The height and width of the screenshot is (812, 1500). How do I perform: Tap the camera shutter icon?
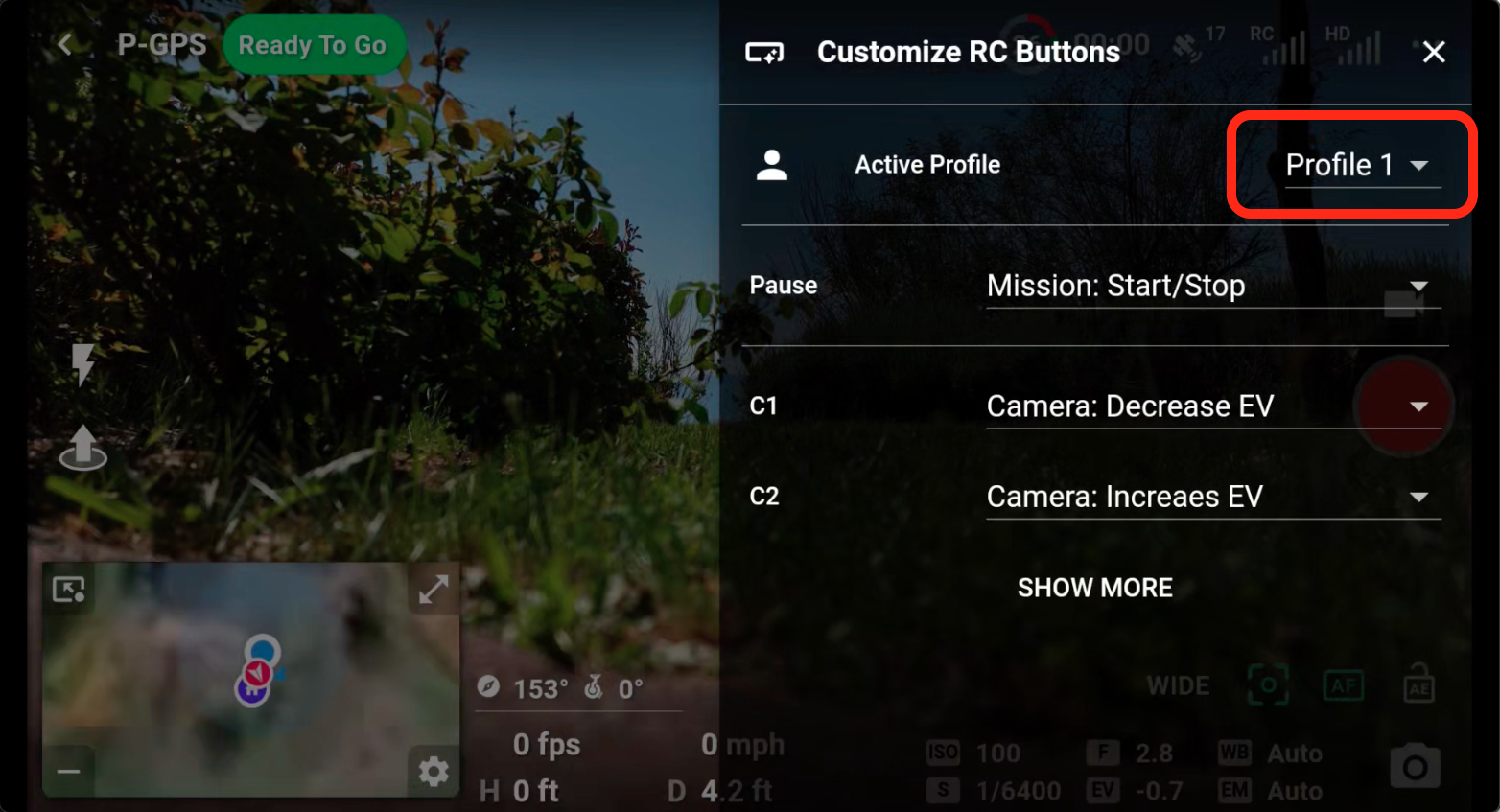pos(1415,766)
